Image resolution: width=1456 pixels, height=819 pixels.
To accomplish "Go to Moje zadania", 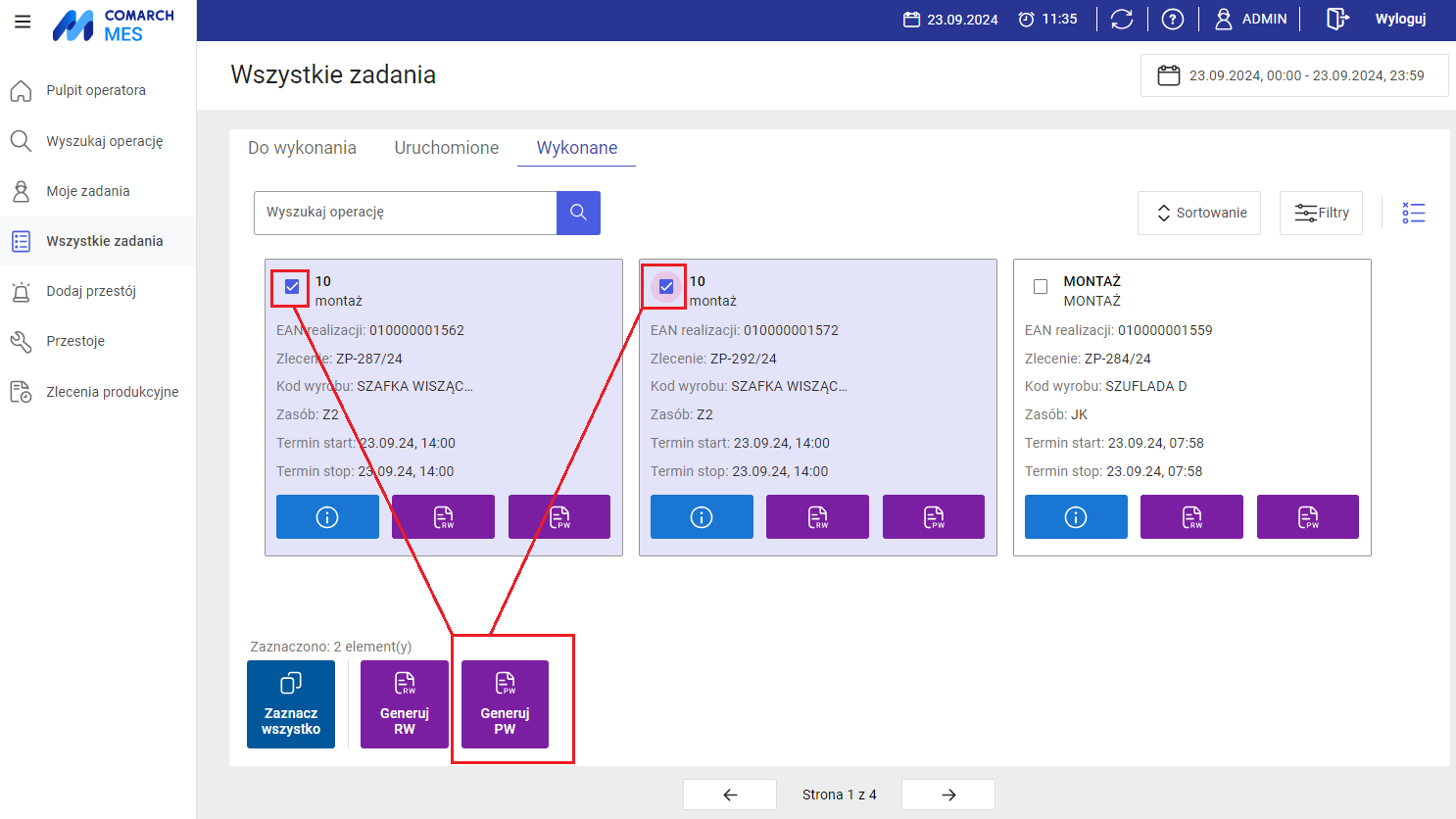I will 98,191.
